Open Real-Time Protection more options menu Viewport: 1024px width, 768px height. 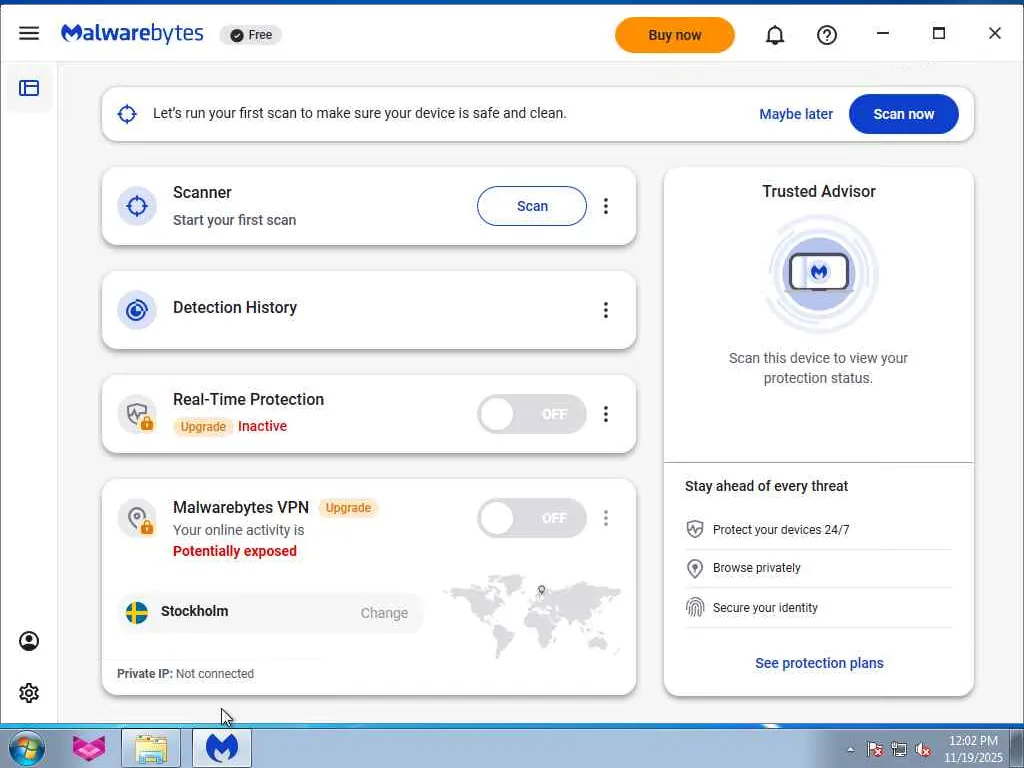point(606,414)
